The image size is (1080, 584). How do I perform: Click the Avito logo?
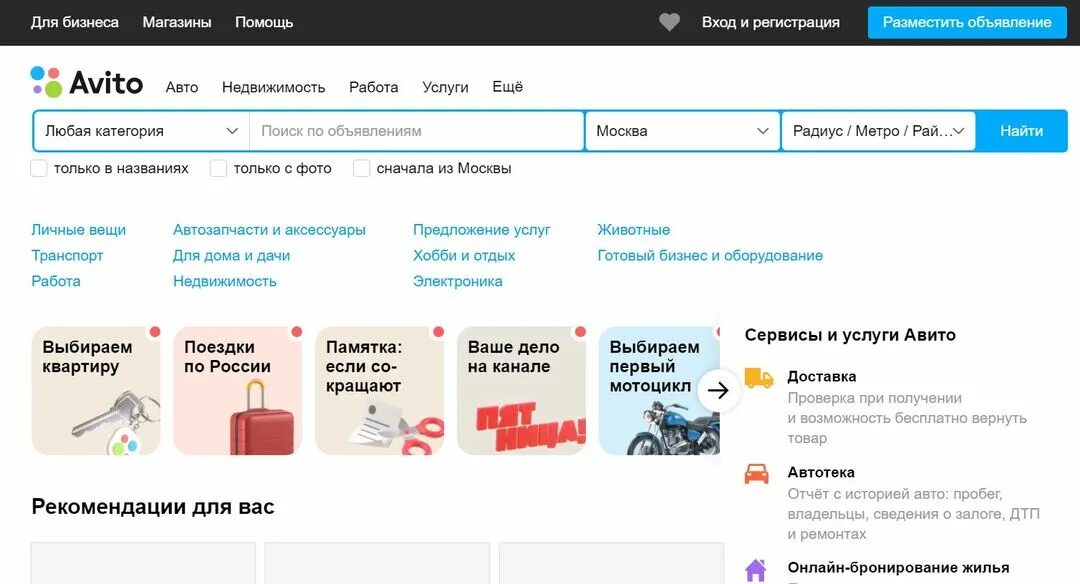pyautogui.click(x=87, y=83)
